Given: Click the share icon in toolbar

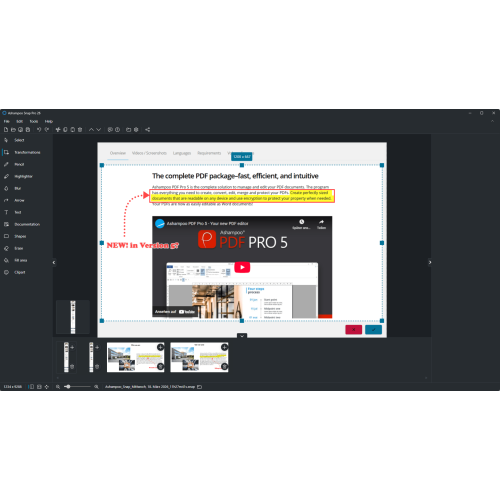Looking at the screenshot, I should tap(148, 129).
